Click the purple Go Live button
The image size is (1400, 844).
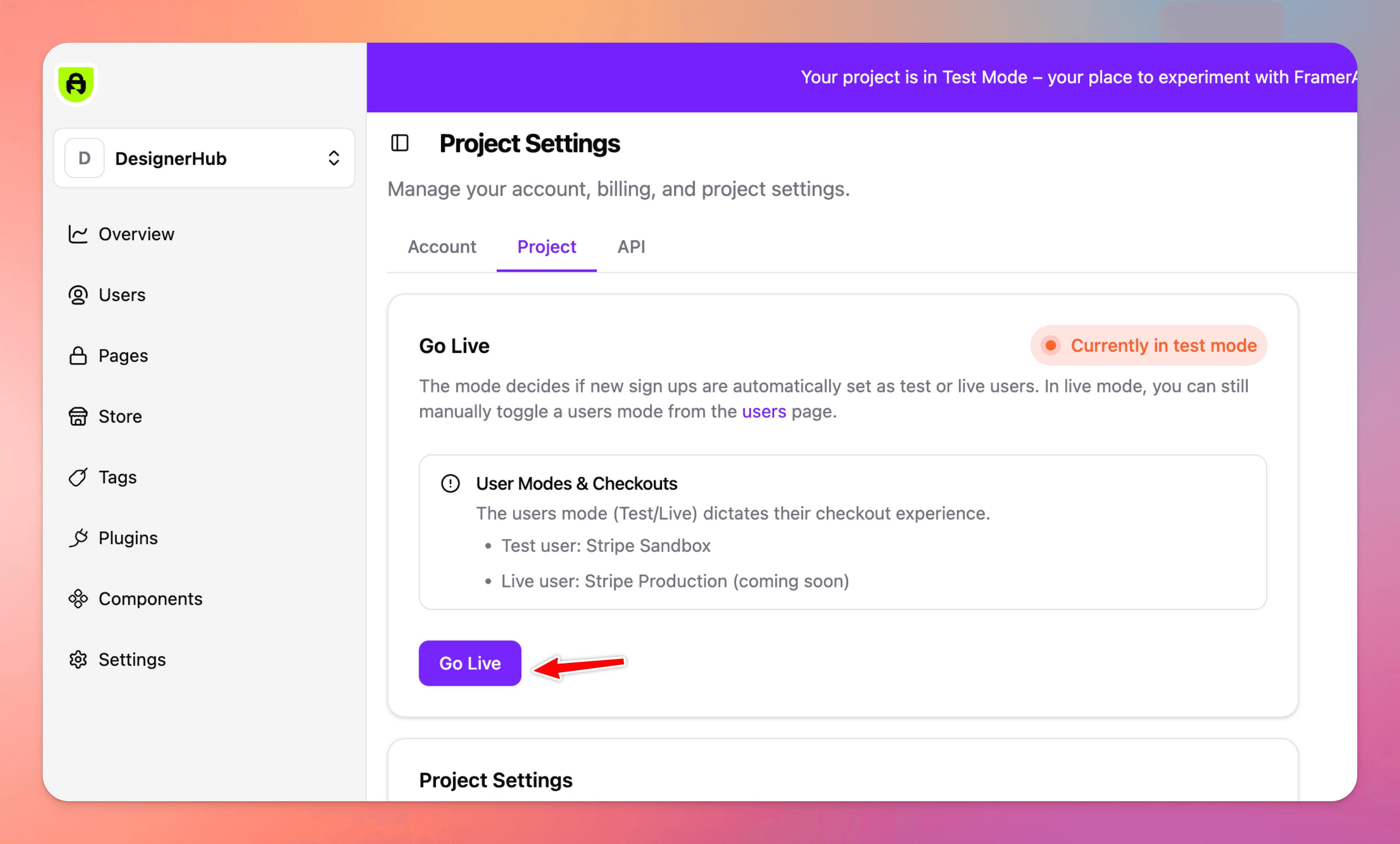click(x=470, y=663)
